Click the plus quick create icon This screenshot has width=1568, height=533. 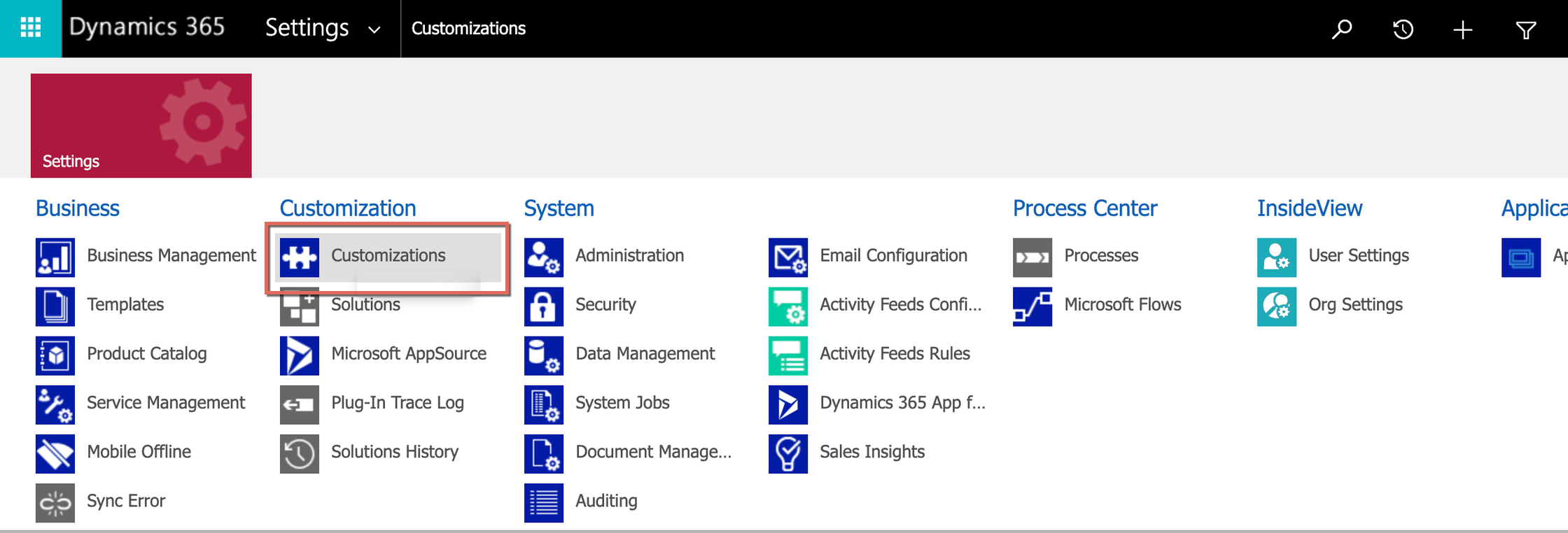coord(1463,29)
